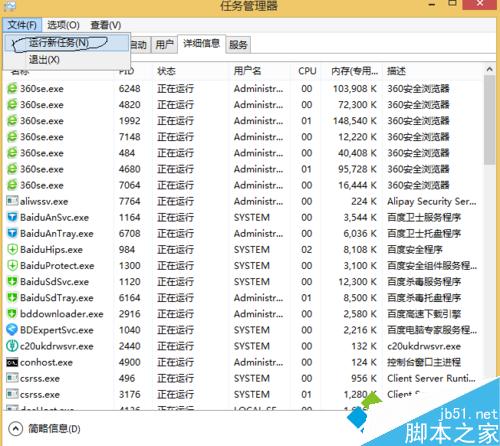500x446 pixels.
Task: Select the BaiduSdTray.exe process name
Action: (x=57, y=298)
